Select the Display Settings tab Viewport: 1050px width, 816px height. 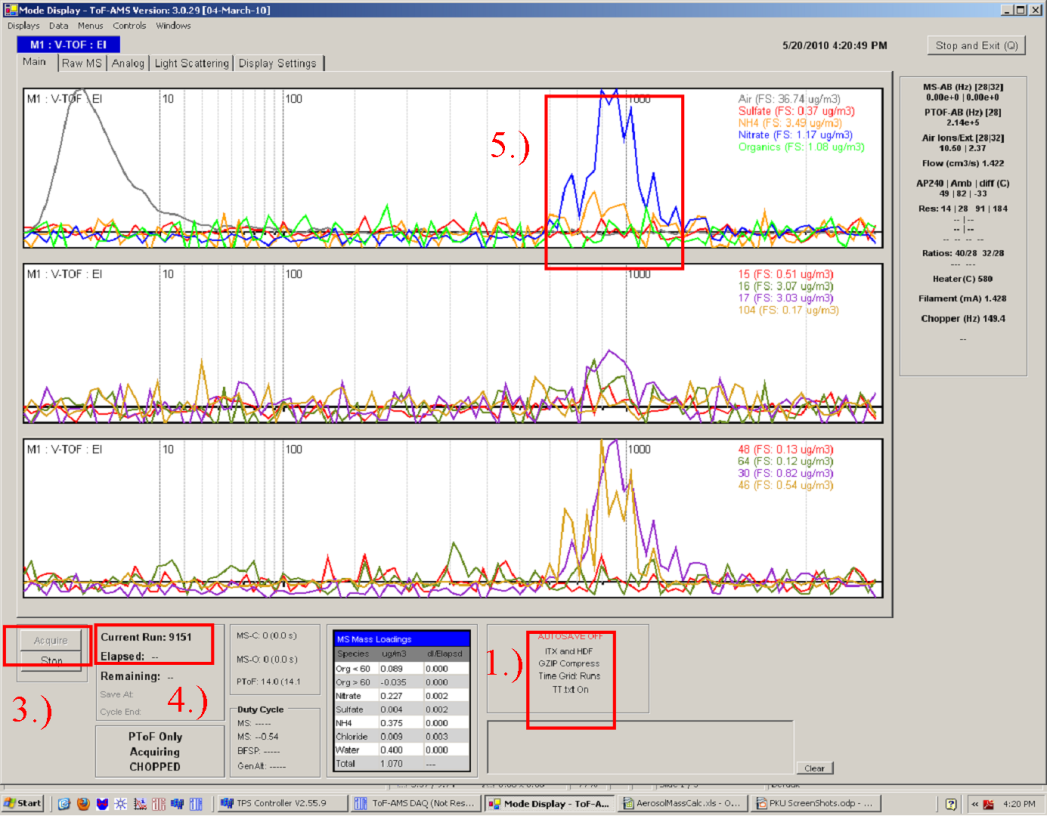click(277, 63)
